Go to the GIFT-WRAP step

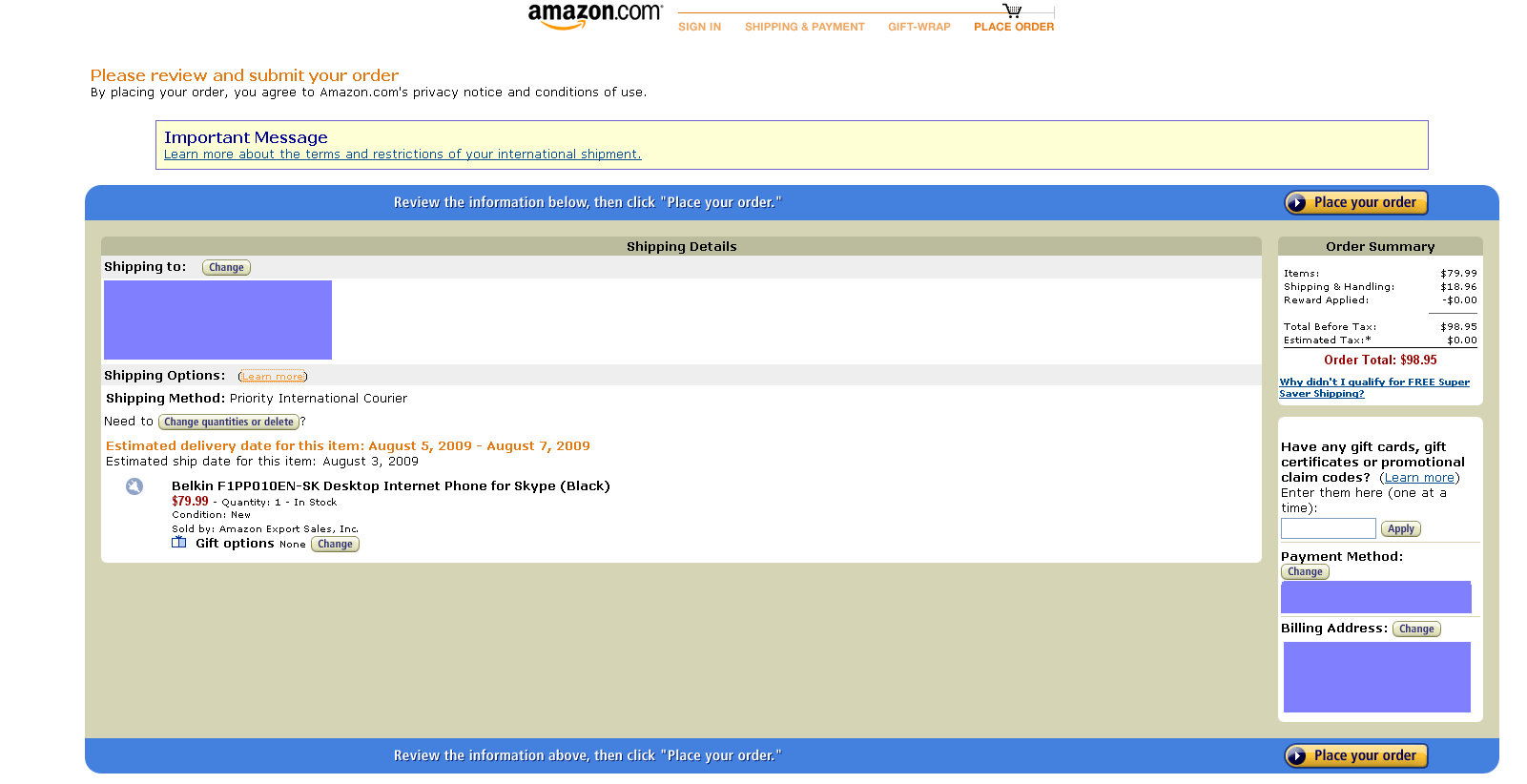(919, 27)
